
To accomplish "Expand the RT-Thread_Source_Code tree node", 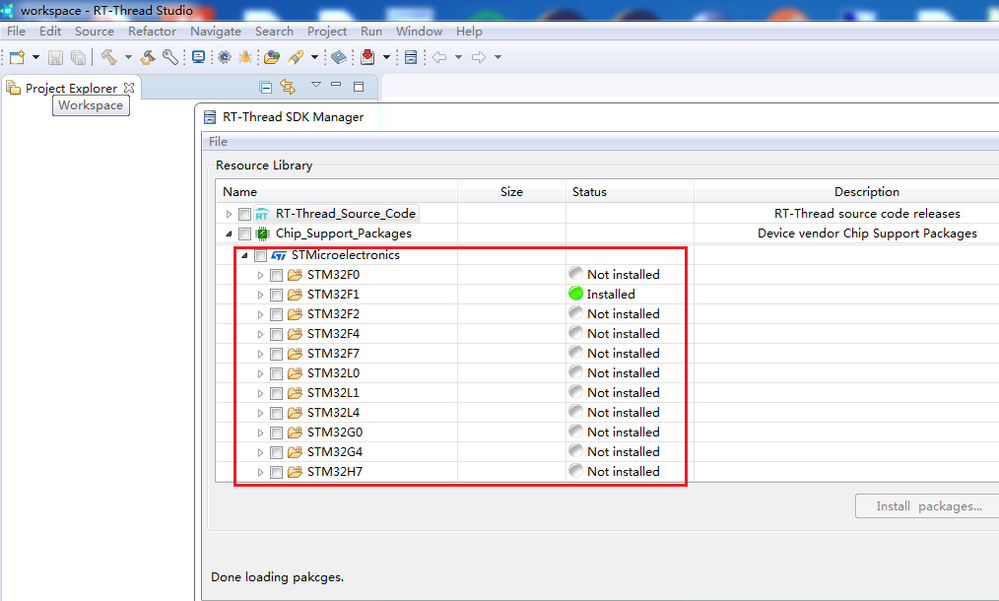I will (x=229, y=214).
